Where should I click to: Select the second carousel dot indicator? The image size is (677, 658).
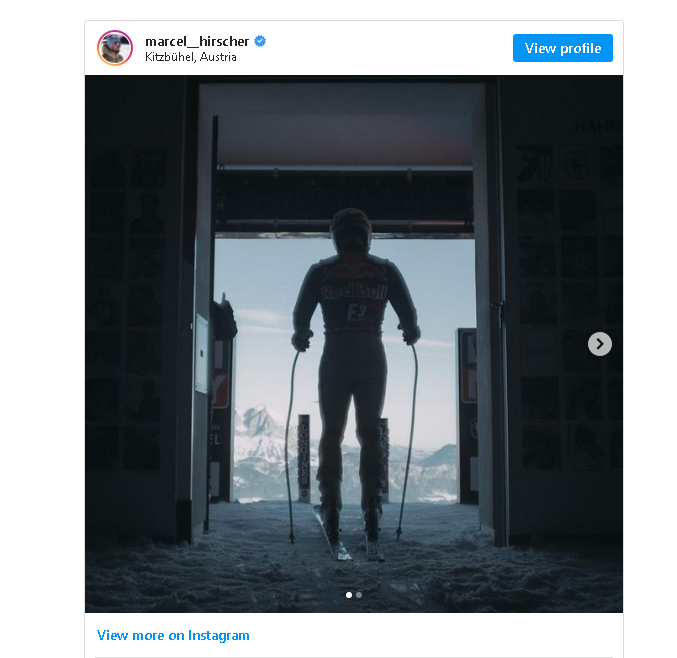coord(359,595)
